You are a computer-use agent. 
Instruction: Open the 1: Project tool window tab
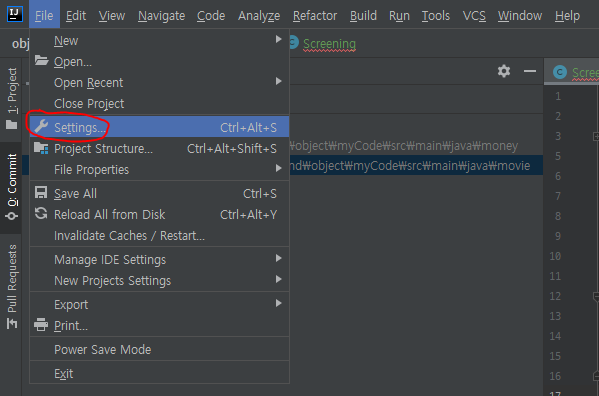coord(11,99)
